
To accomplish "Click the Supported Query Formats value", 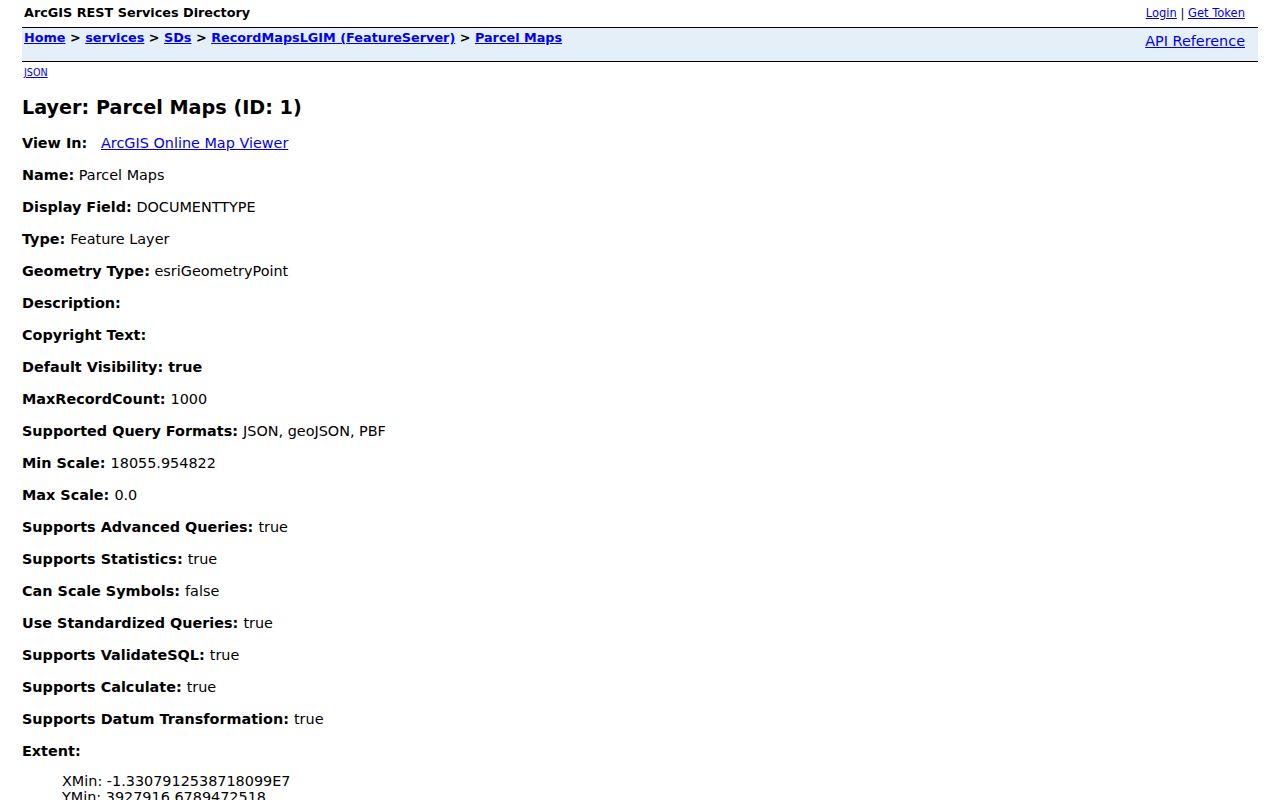I will tap(314, 431).
